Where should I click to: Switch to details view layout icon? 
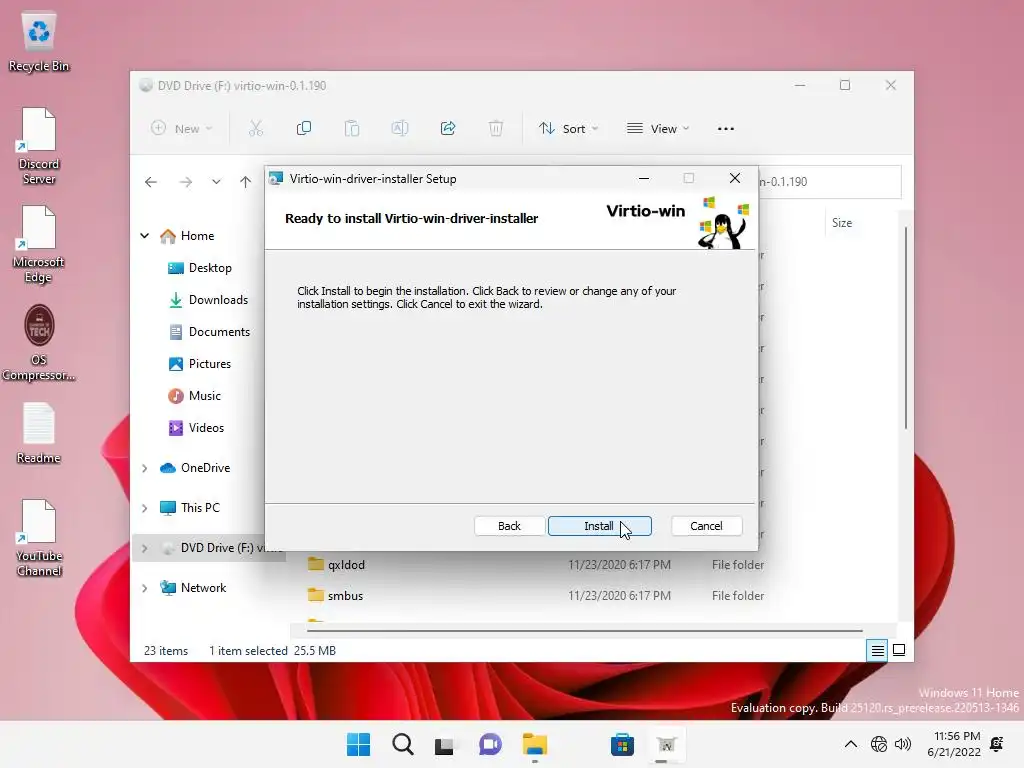click(x=877, y=650)
